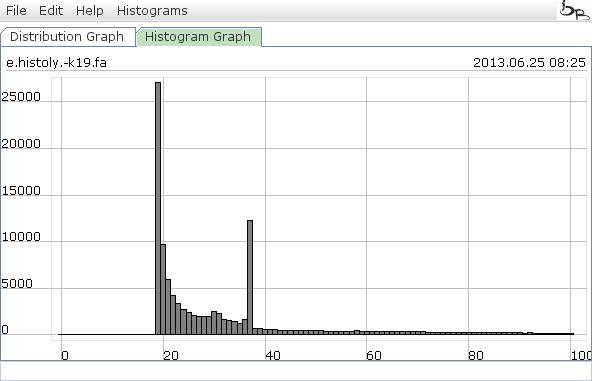The width and height of the screenshot is (592, 381).
Task: Switch to the Distribution Graph tab
Action: coord(67,37)
